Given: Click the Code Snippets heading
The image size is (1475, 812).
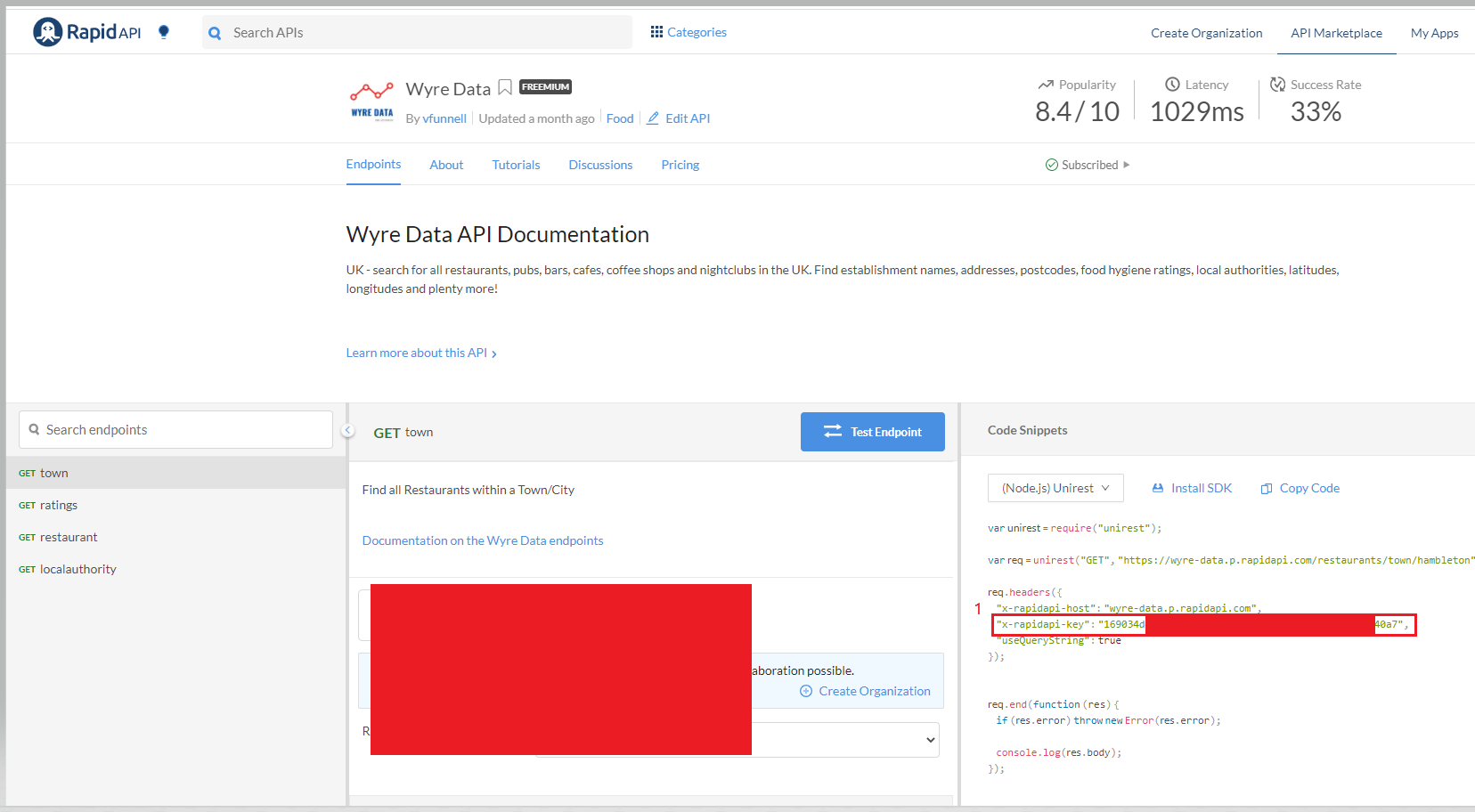Looking at the screenshot, I should click(x=1027, y=430).
